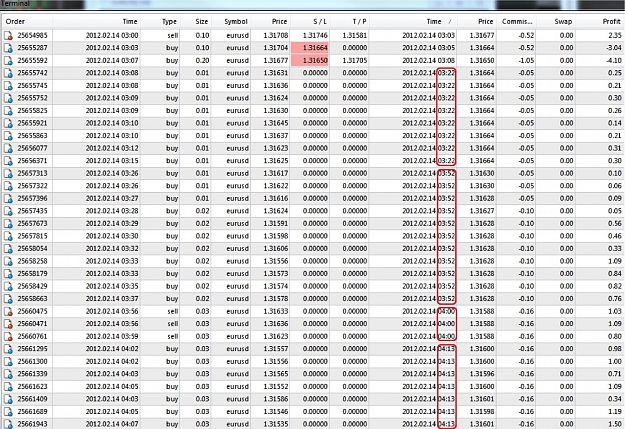Click the order icon for 25657322
Viewport: 625px width, 429px height.
(8, 186)
